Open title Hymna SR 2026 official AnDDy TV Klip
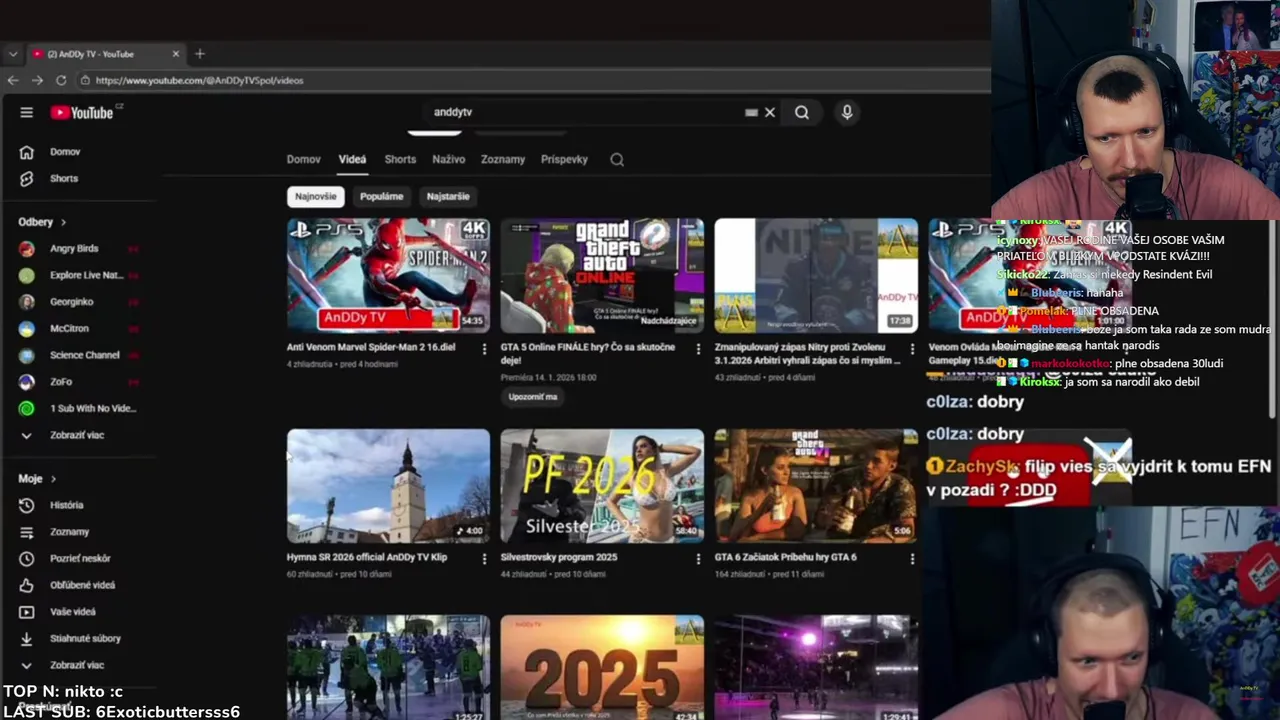 pos(367,557)
